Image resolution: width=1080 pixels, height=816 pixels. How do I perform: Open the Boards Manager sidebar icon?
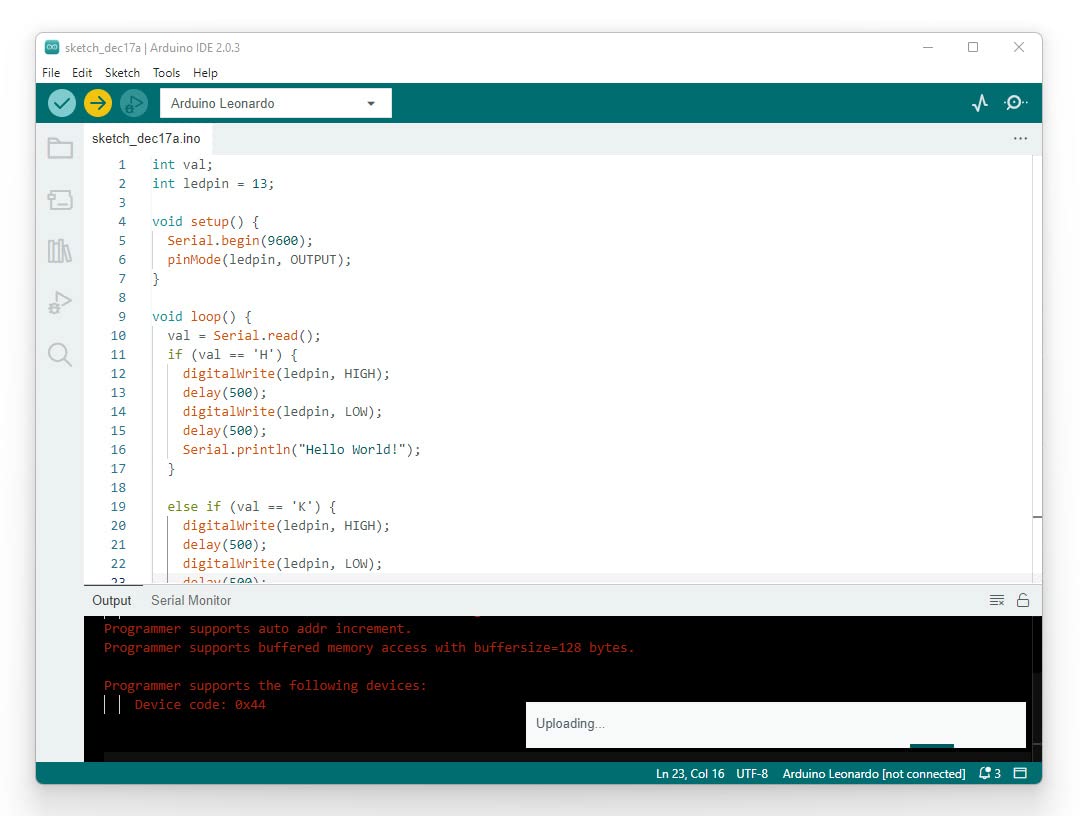(x=60, y=200)
